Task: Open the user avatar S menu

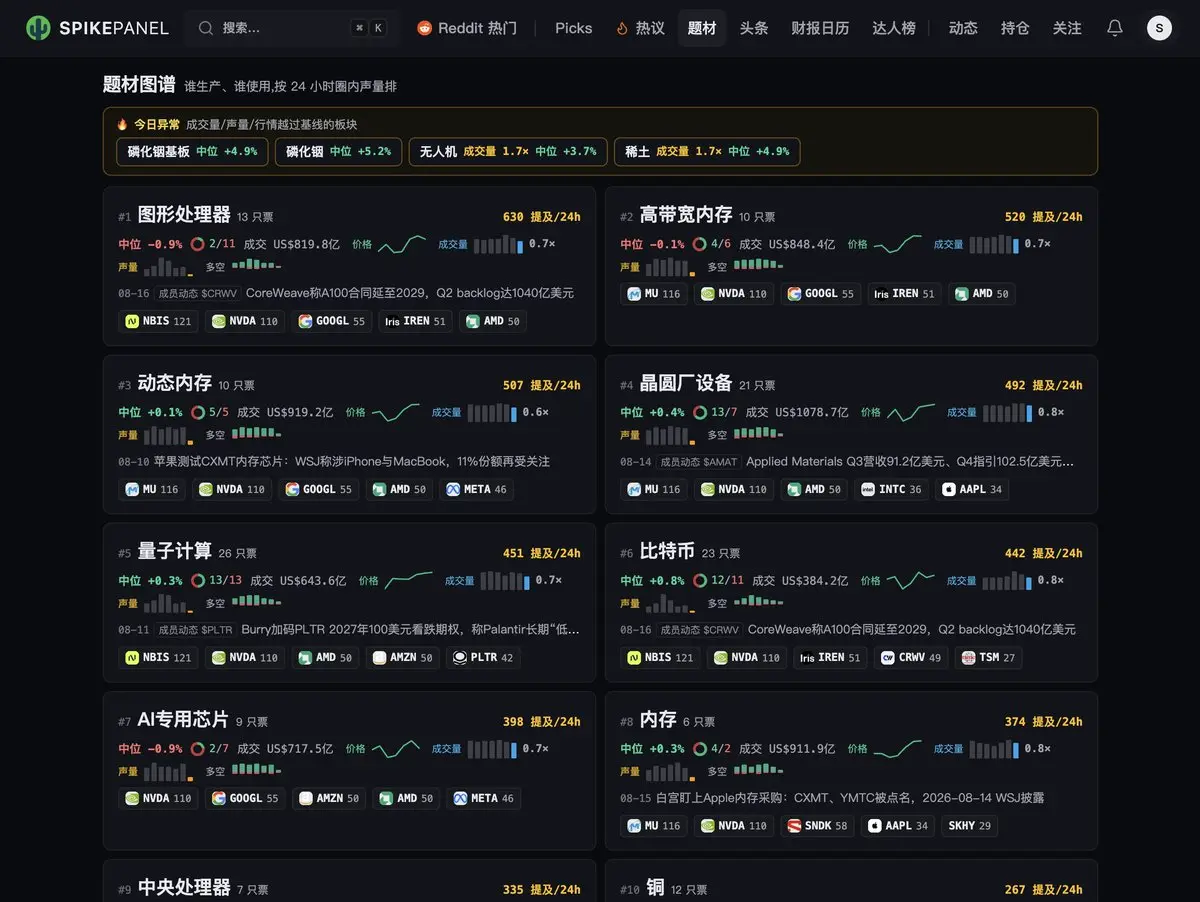Action: point(1159,28)
